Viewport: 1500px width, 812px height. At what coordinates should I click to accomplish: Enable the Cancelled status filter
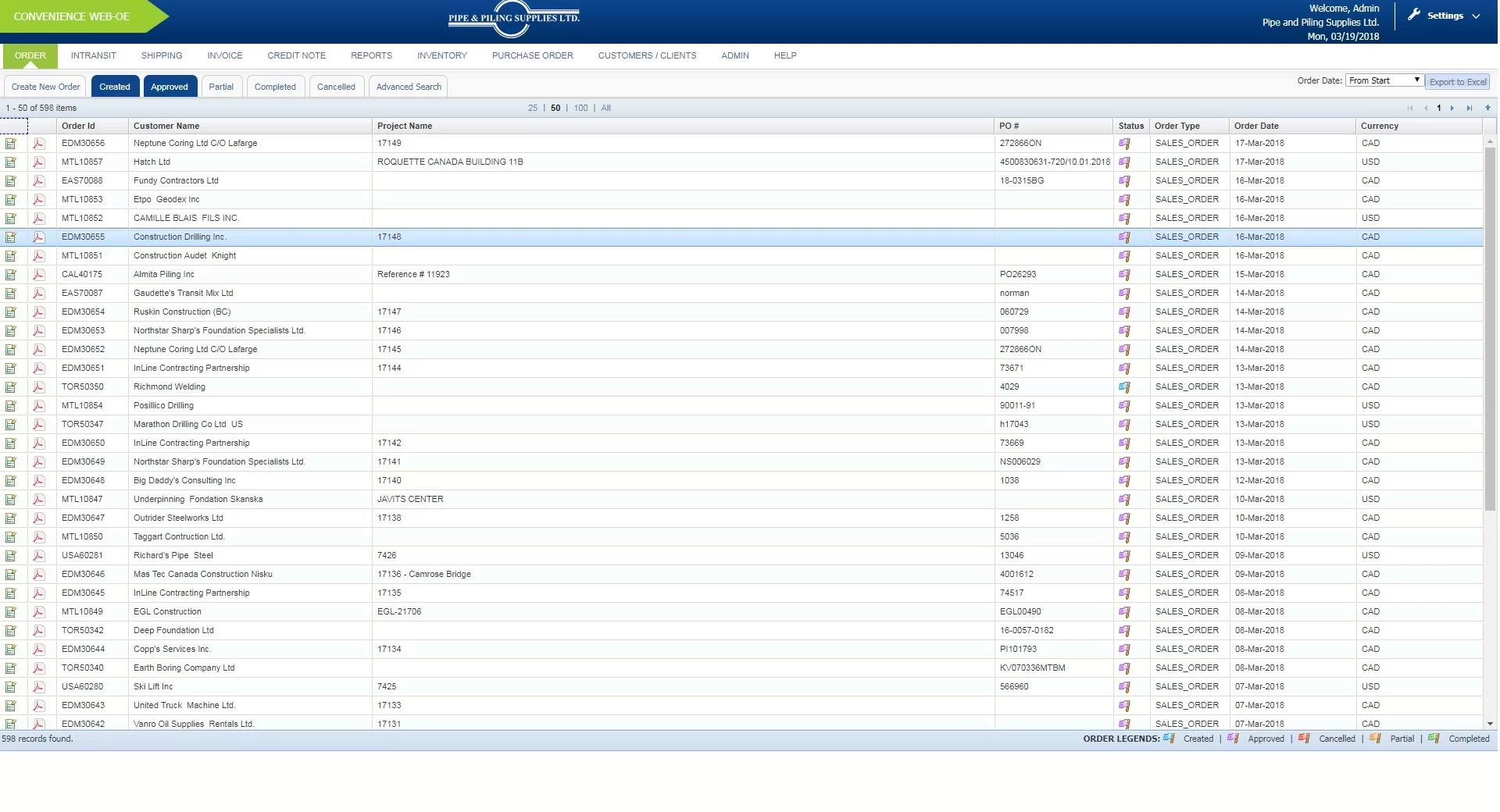tap(336, 87)
